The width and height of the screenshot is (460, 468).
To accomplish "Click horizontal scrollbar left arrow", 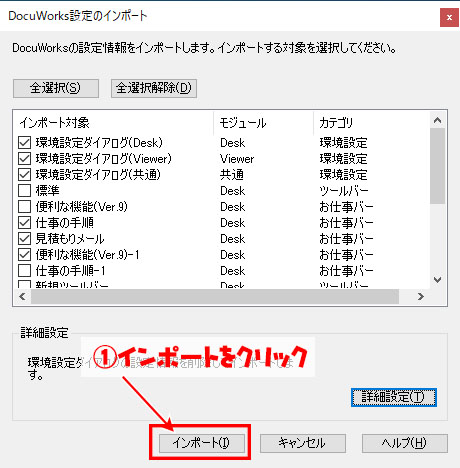I will (22, 296).
